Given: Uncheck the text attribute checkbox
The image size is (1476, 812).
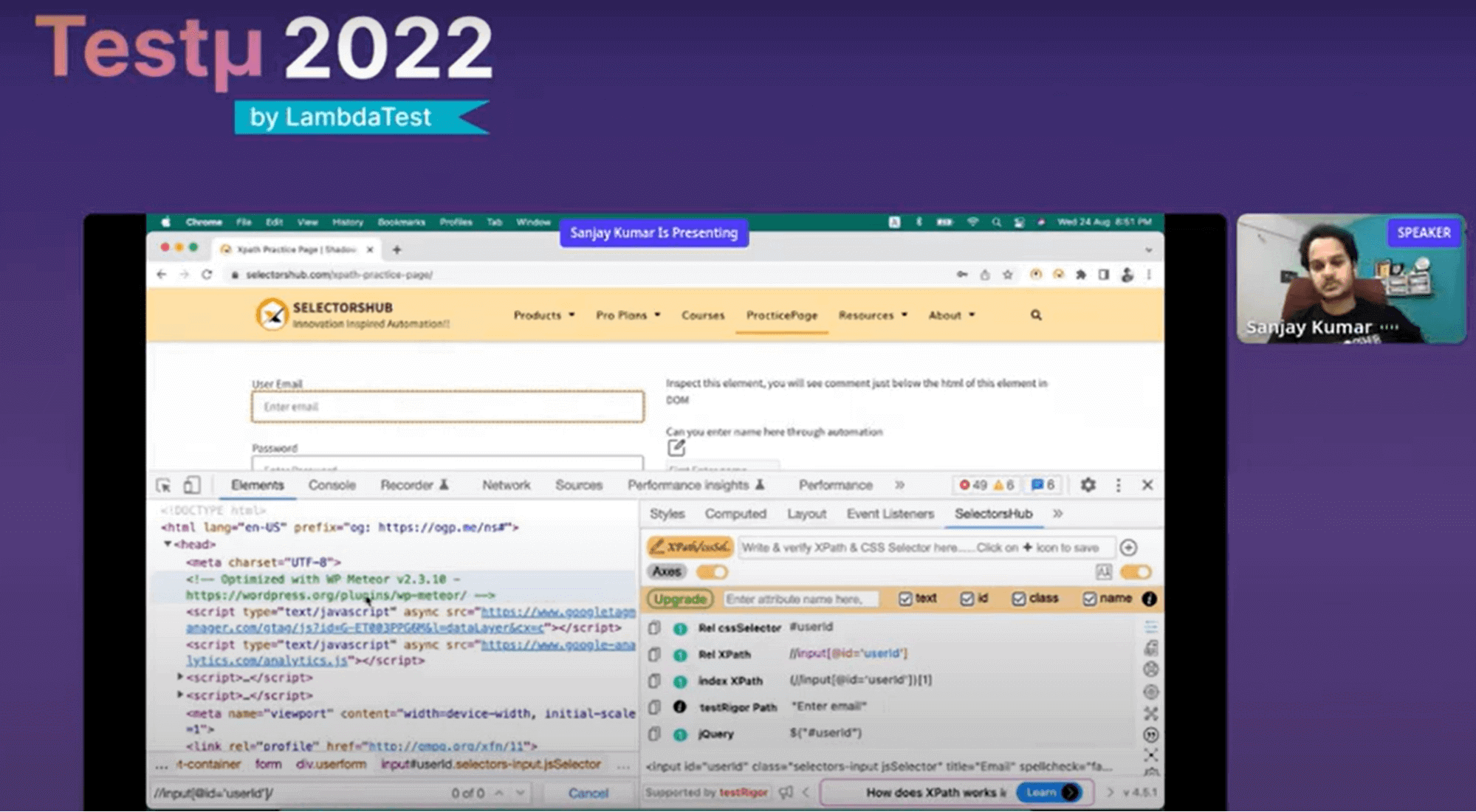Looking at the screenshot, I should pos(906,599).
